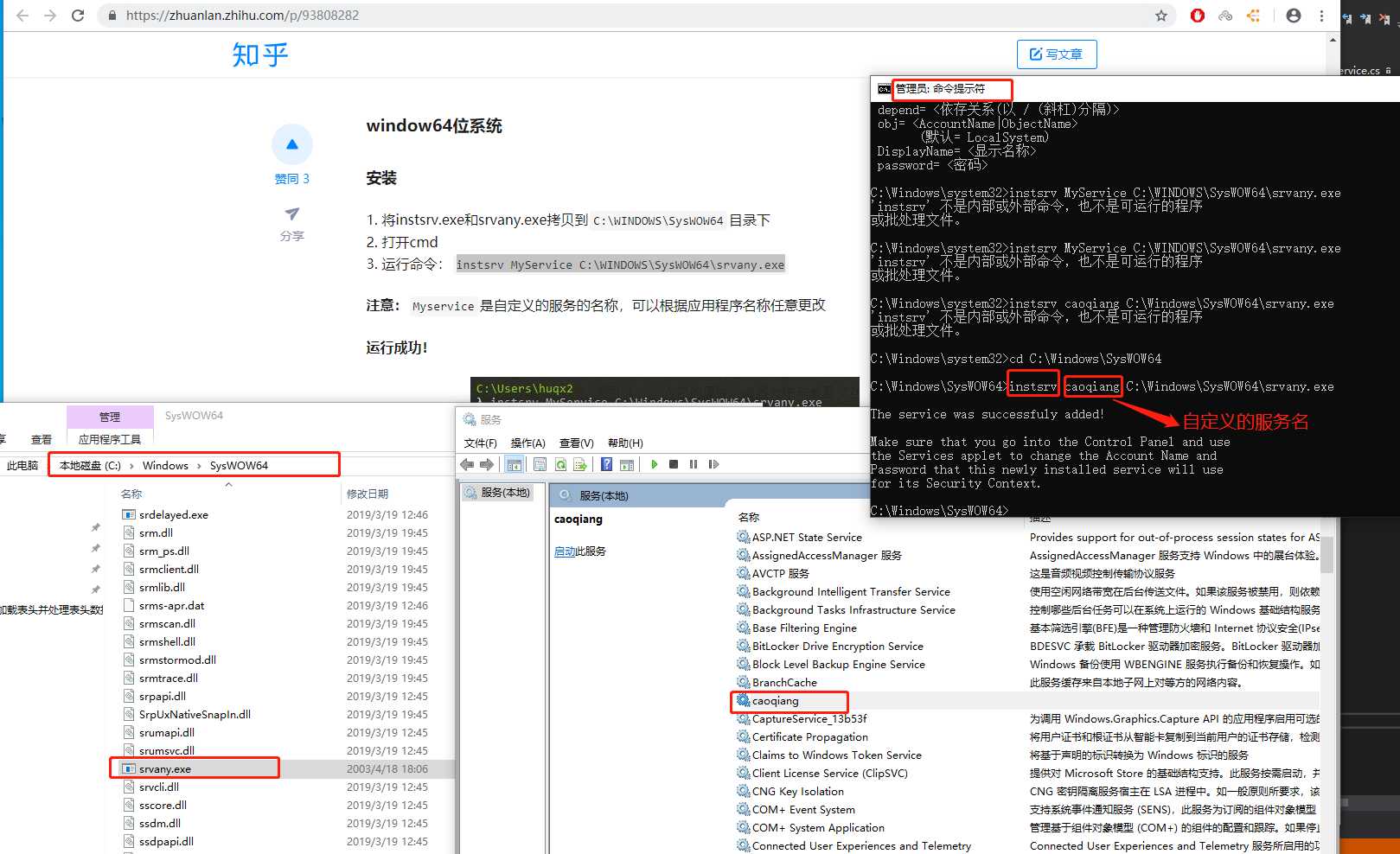1400x854 pixels.
Task: Sort files by 修改日期 column header
Action: pyautogui.click(x=368, y=494)
